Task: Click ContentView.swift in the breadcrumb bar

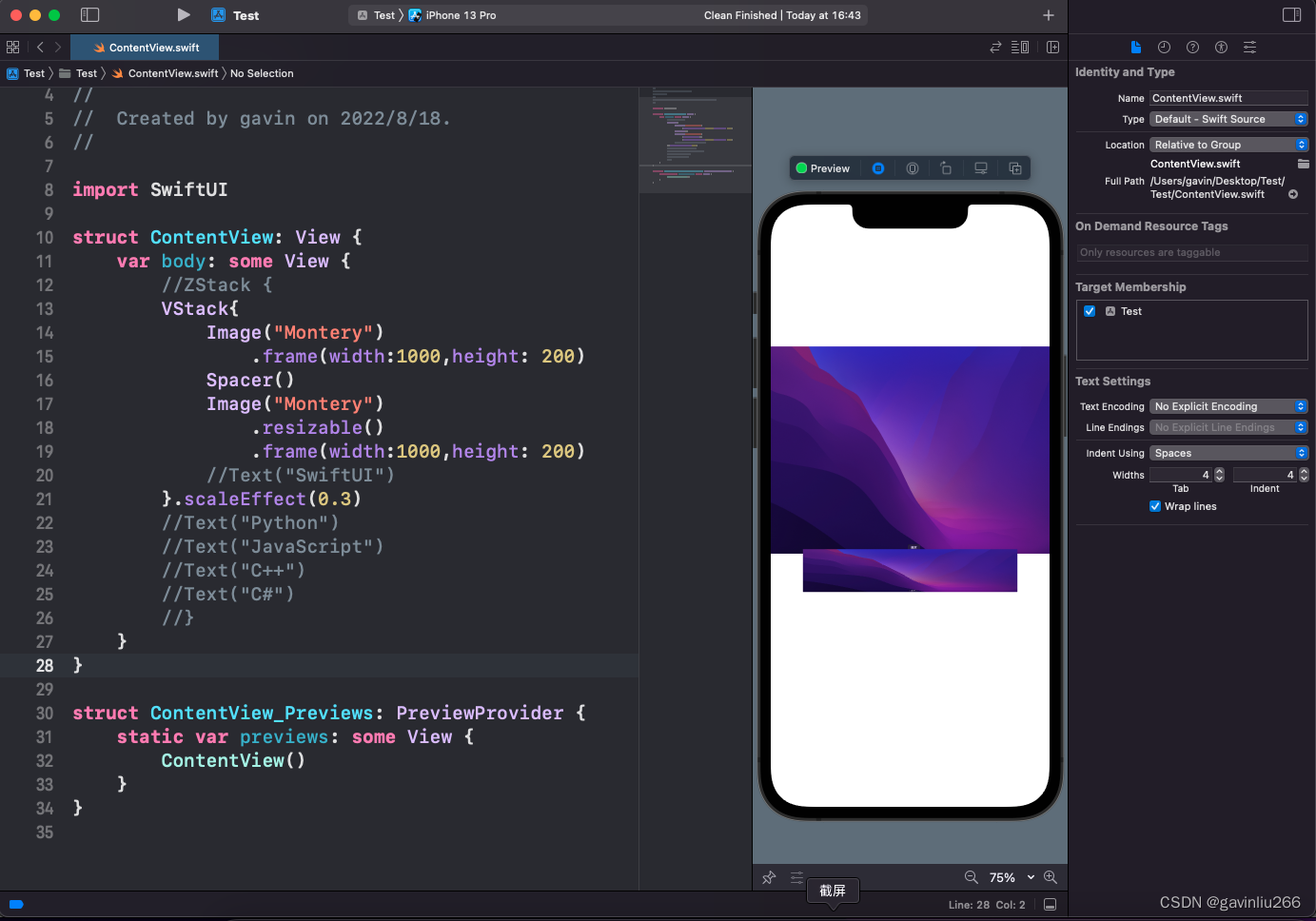Action: [166, 73]
